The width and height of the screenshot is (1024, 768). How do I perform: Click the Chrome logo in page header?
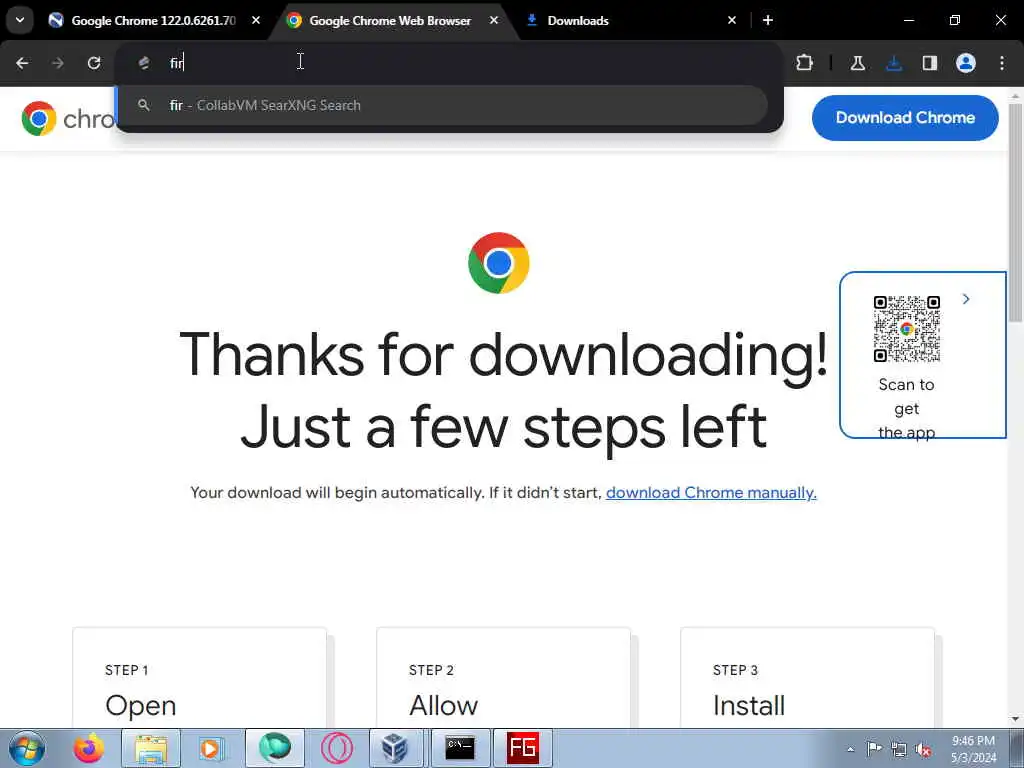click(x=39, y=118)
